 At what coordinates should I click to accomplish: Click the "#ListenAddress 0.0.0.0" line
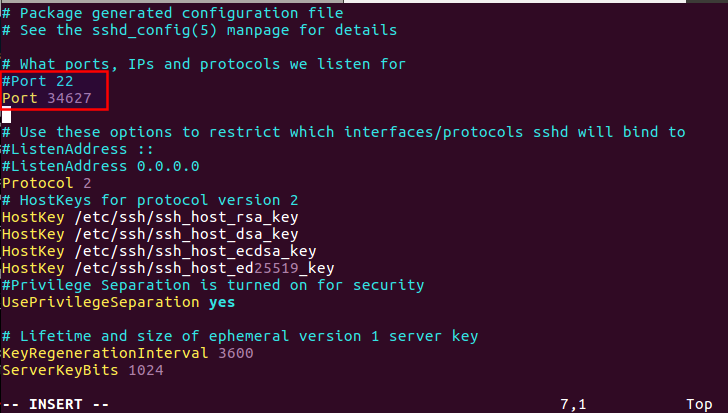point(100,166)
